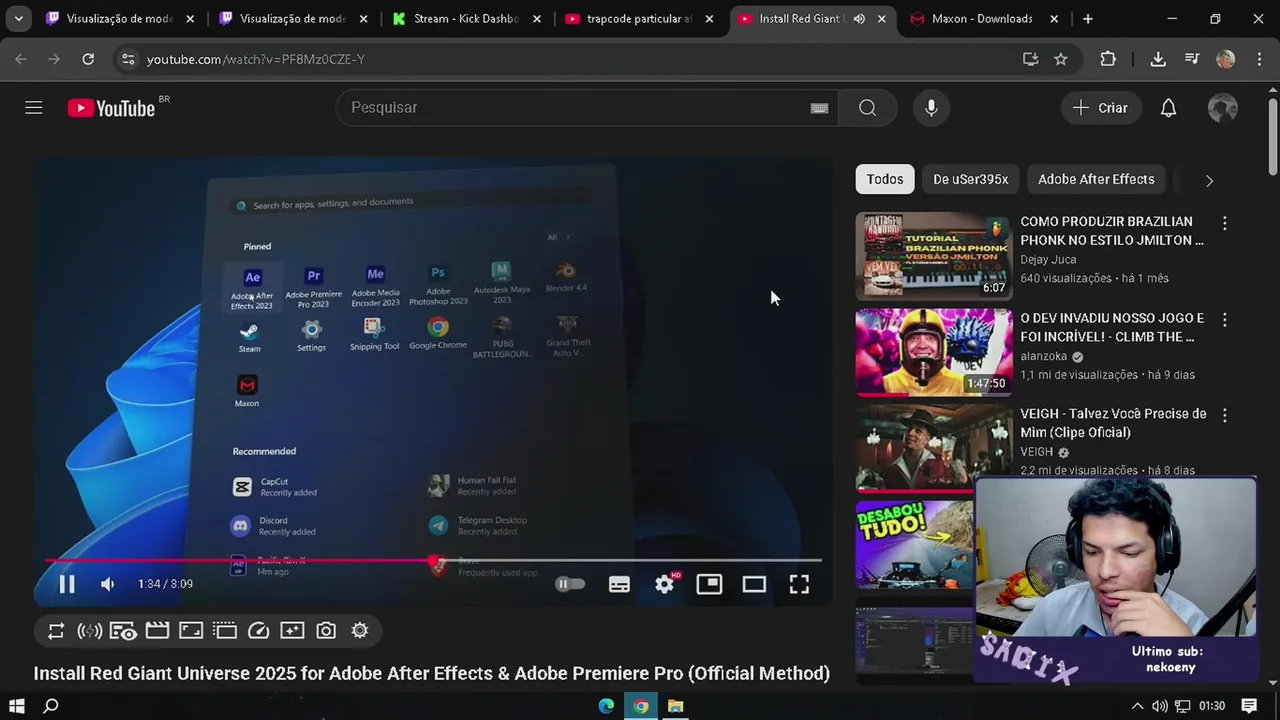The height and width of the screenshot is (720, 1280).
Task: Reload the current page
Action: [88, 60]
